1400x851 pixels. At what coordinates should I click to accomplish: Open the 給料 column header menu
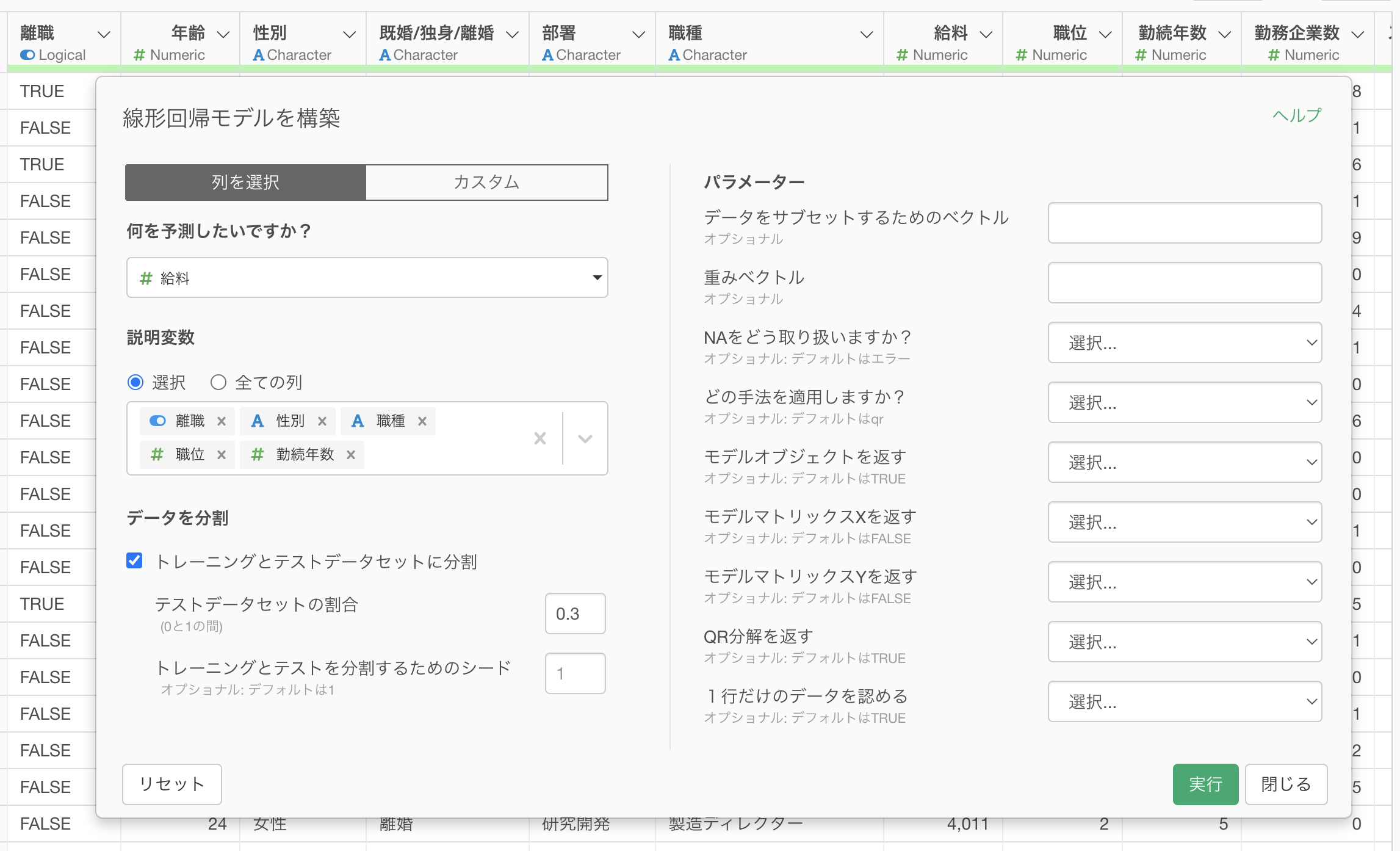pyautogui.click(x=986, y=35)
